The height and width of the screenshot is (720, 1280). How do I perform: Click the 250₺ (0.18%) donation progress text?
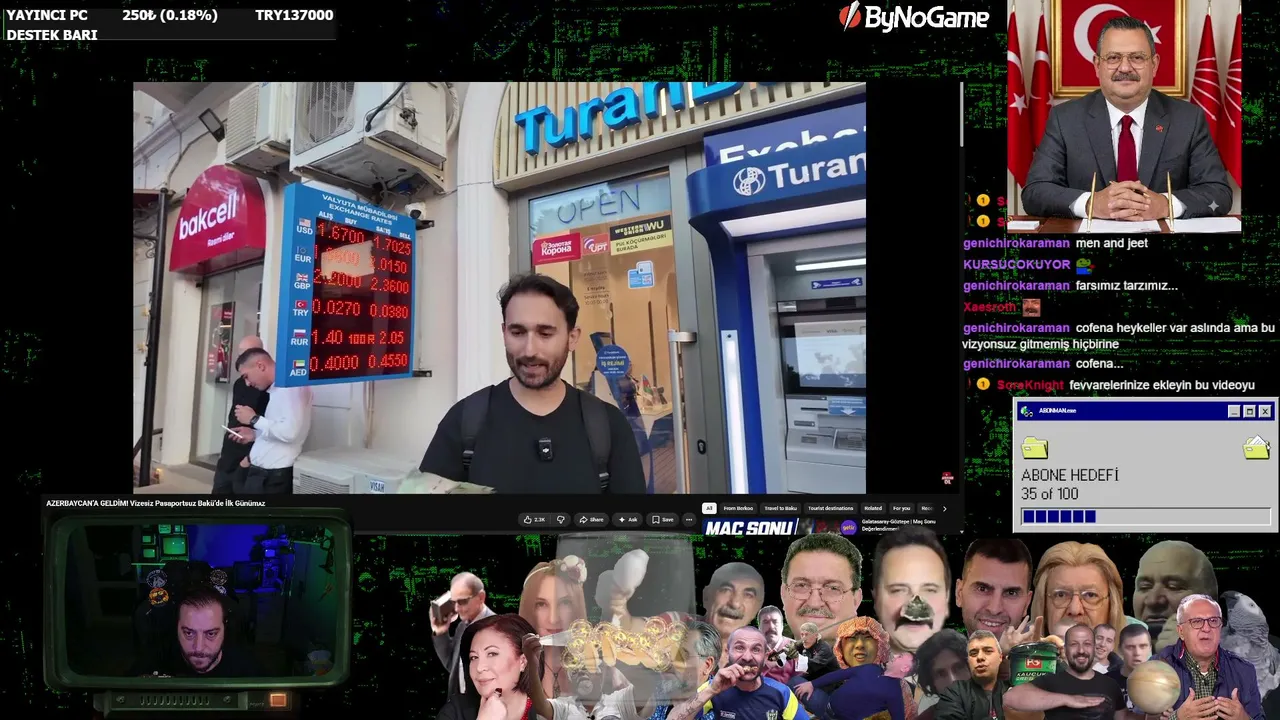pyautogui.click(x=170, y=15)
